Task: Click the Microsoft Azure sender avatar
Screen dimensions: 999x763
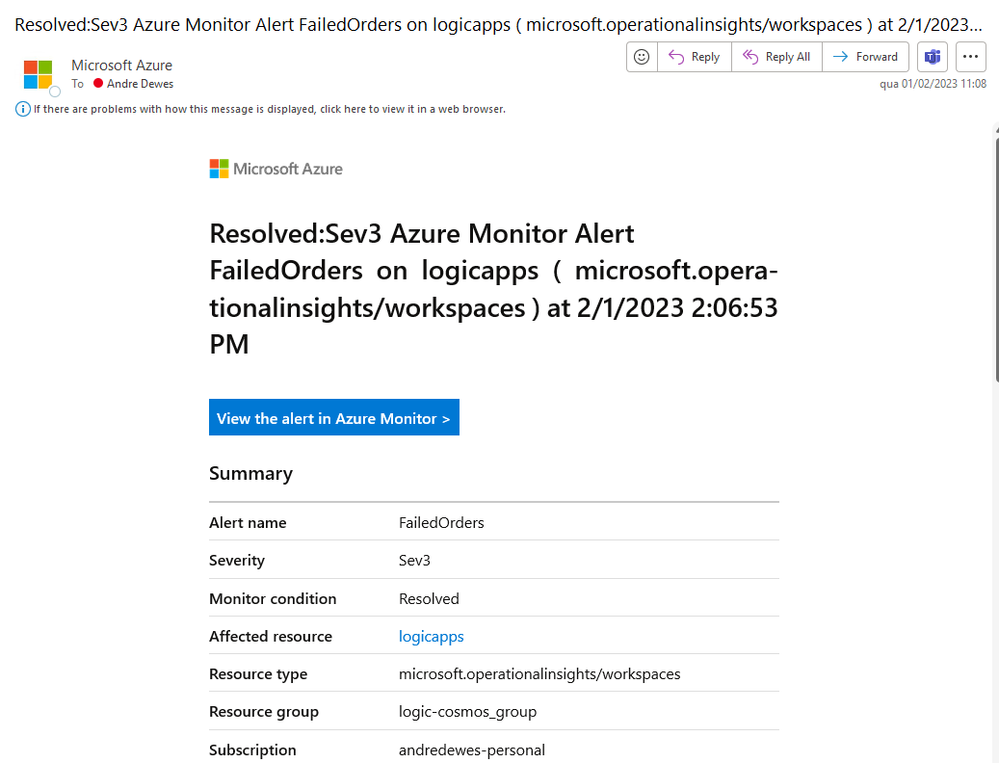Action: tap(38, 75)
